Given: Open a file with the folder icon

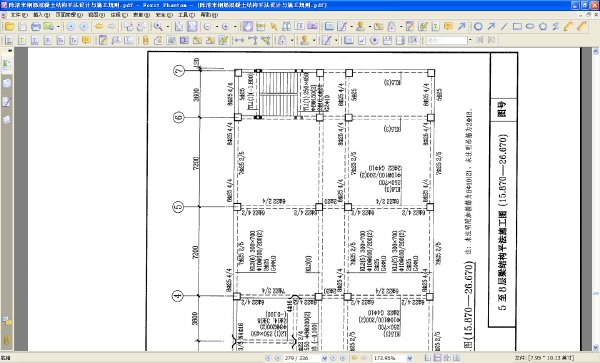Looking at the screenshot, I should [x=10, y=26].
